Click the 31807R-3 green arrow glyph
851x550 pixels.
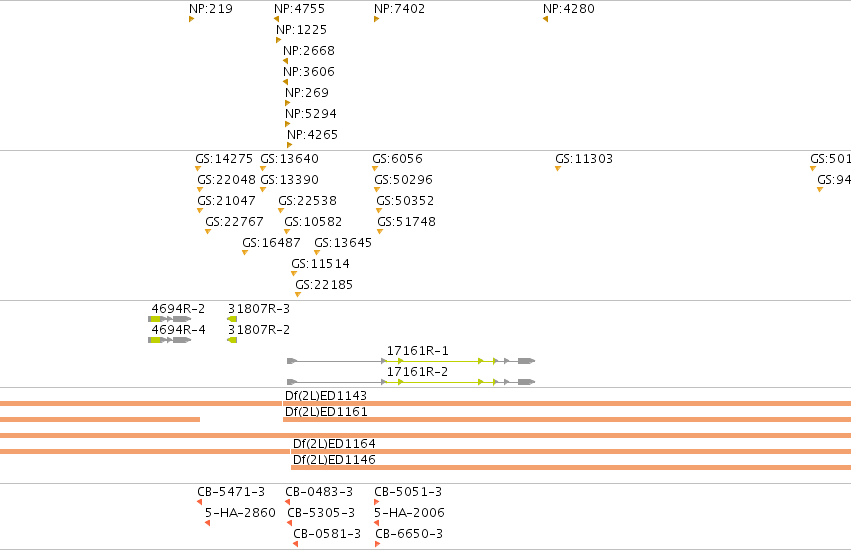[232, 319]
